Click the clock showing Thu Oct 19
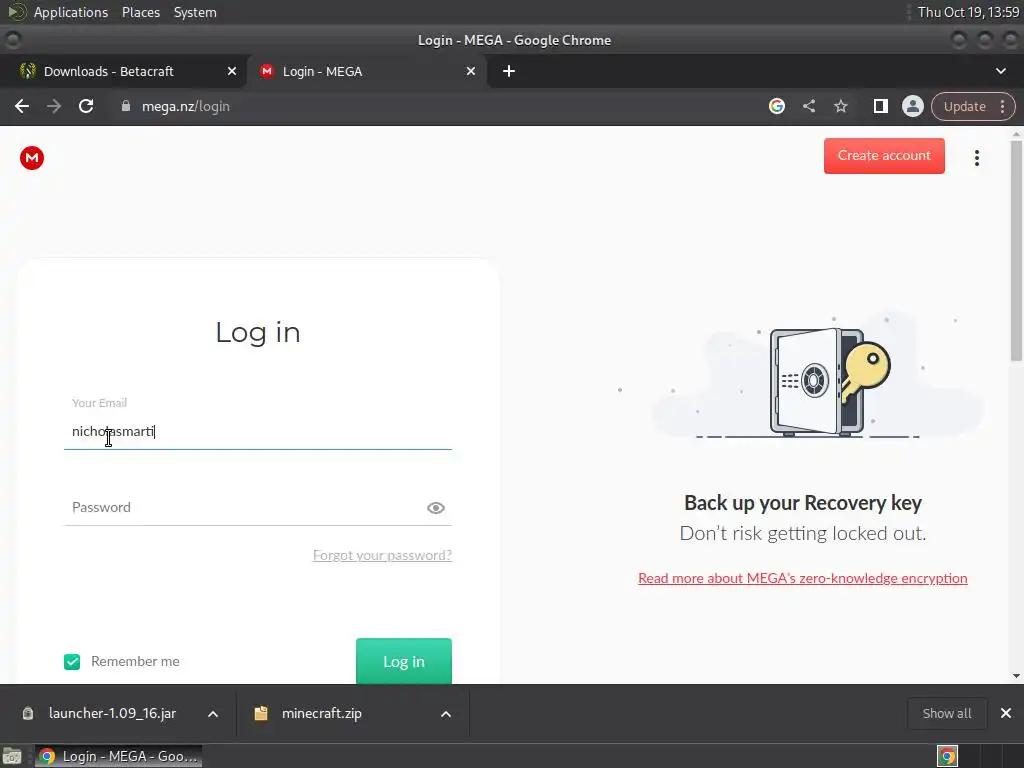 tap(968, 12)
